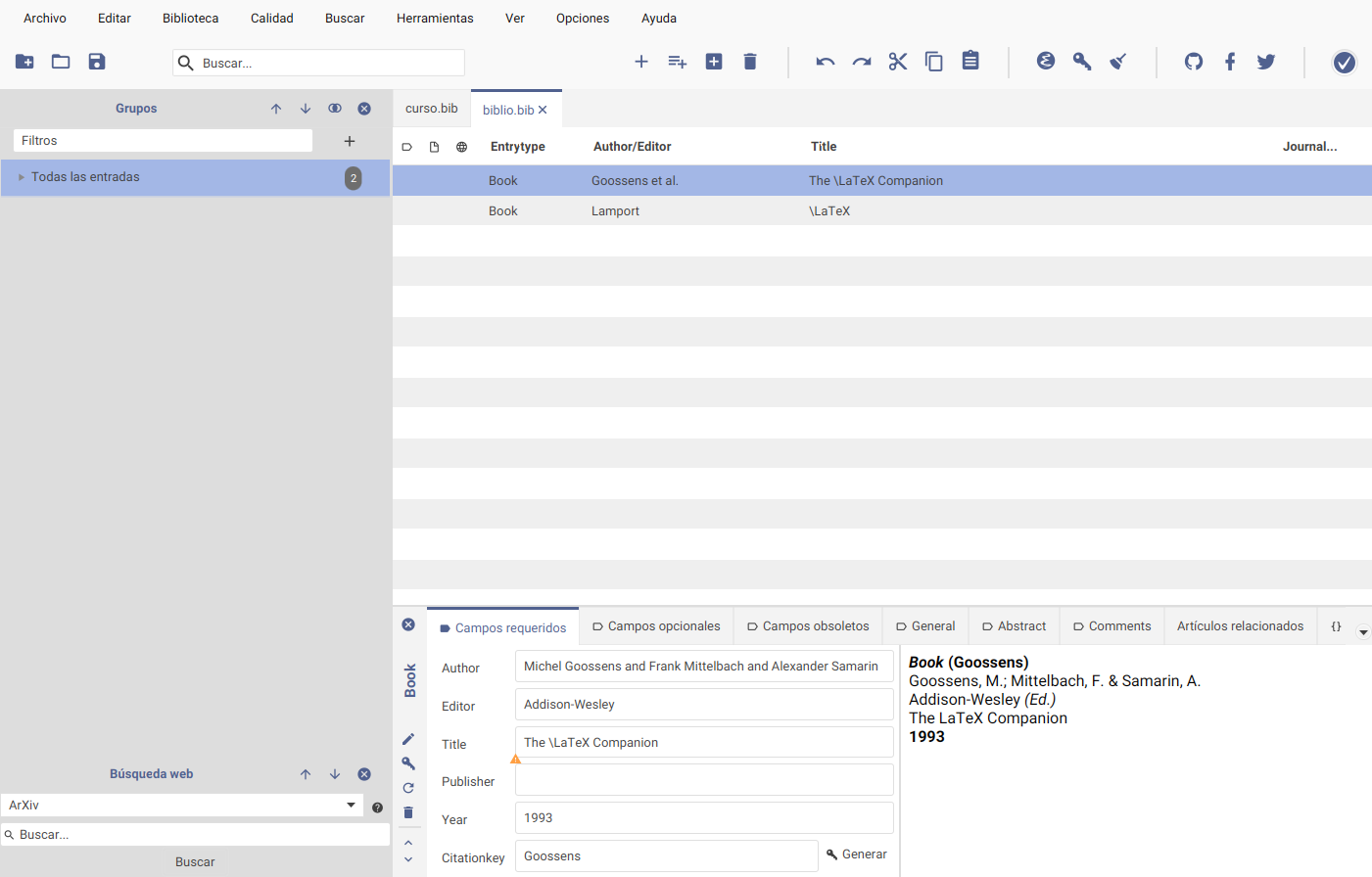
Task: Click the Buscar web search button
Action: pyautogui.click(x=195, y=862)
